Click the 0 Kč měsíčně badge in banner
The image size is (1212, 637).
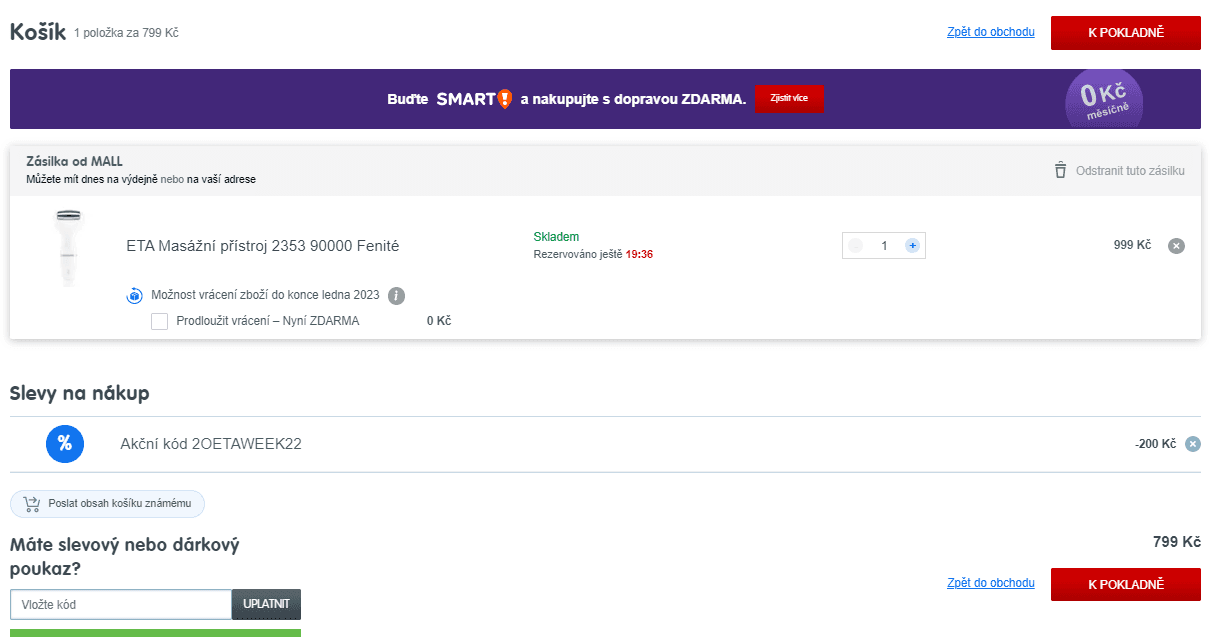[1104, 99]
